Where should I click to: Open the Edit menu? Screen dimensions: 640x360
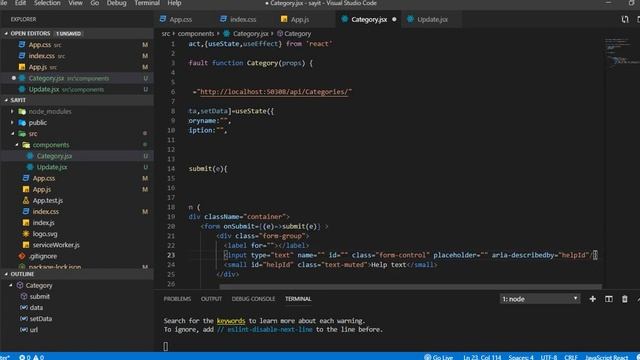(20, 3)
